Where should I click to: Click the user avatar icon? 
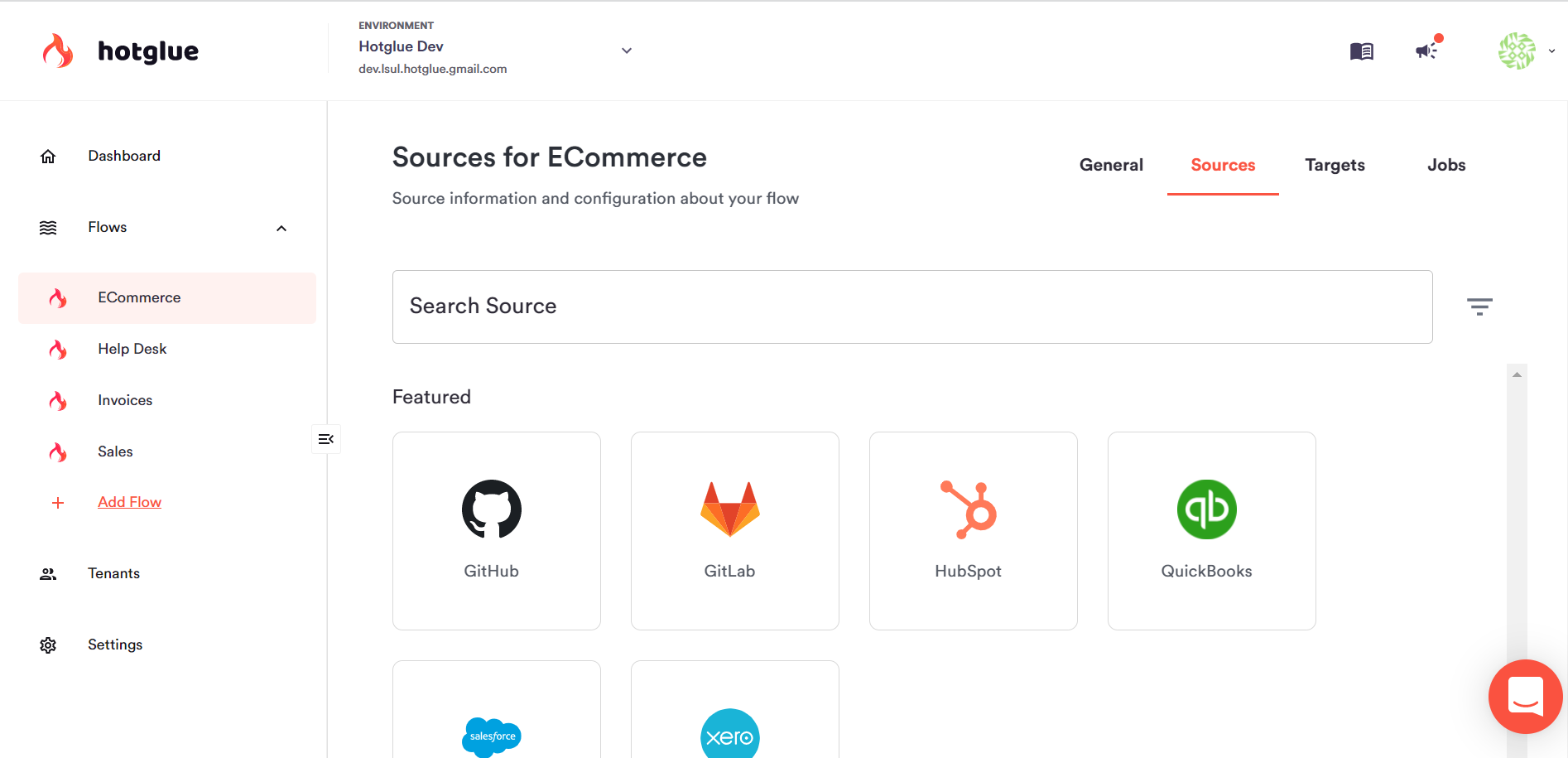pyautogui.click(x=1517, y=51)
